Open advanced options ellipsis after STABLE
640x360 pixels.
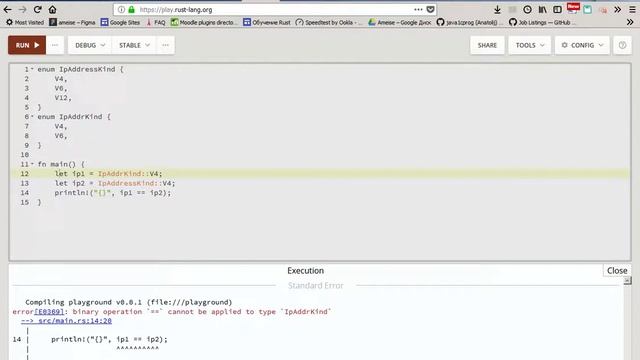coord(165,45)
